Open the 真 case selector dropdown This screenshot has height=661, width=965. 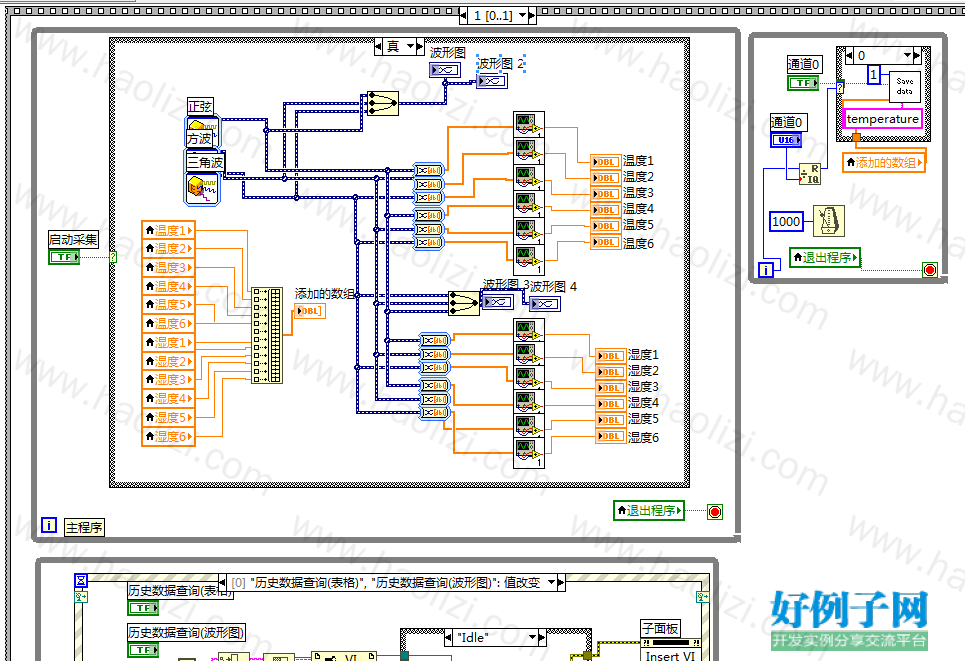pos(411,46)
